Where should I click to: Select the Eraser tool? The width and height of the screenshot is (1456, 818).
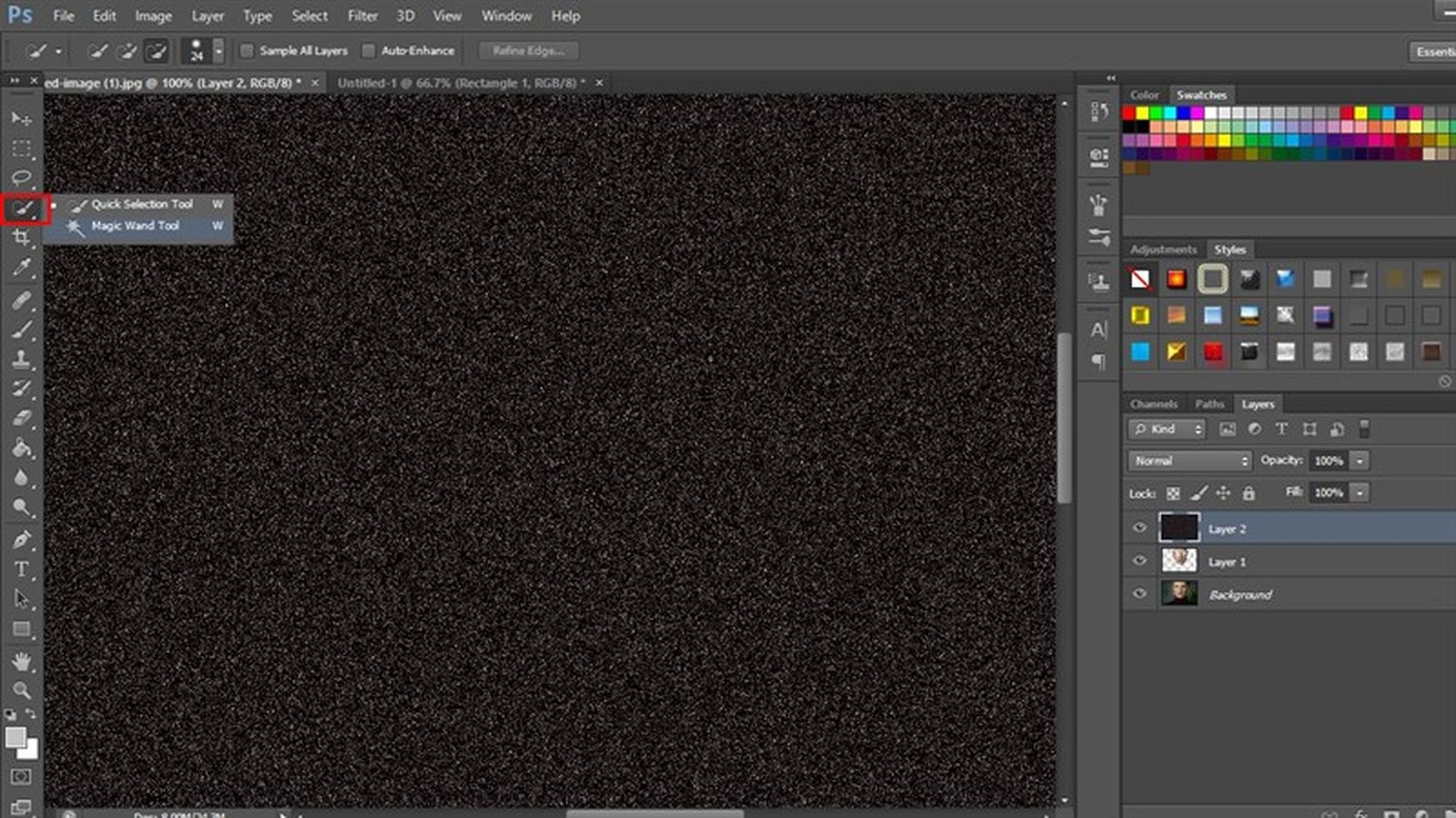click(21, 419)
